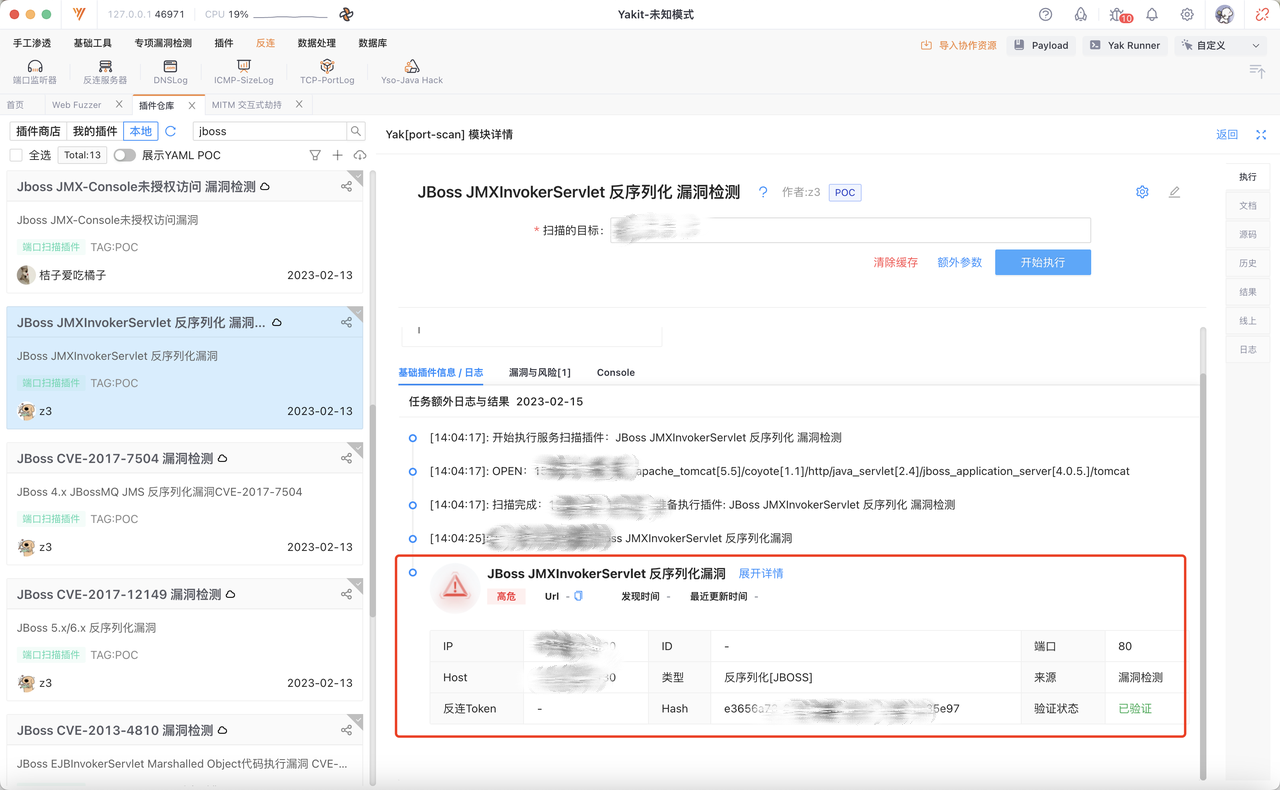This screenshot has height=790, width=1280.
Task: Open the 反连服务器 reverse server tool
Action: [105, 72]
